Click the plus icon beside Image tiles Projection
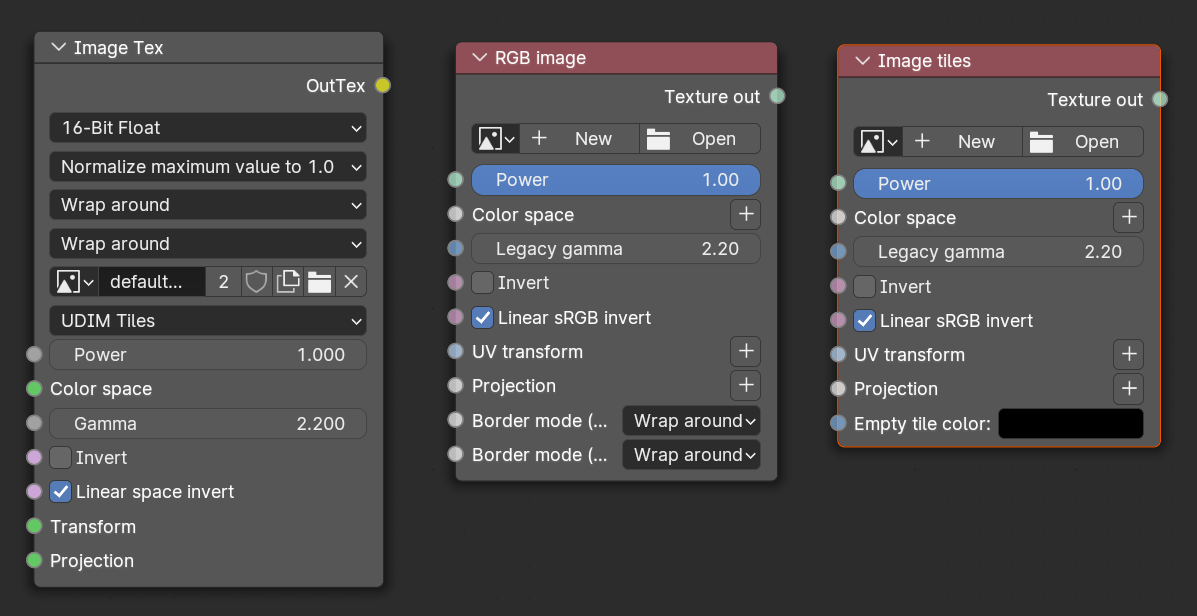 click(1128, 389)
